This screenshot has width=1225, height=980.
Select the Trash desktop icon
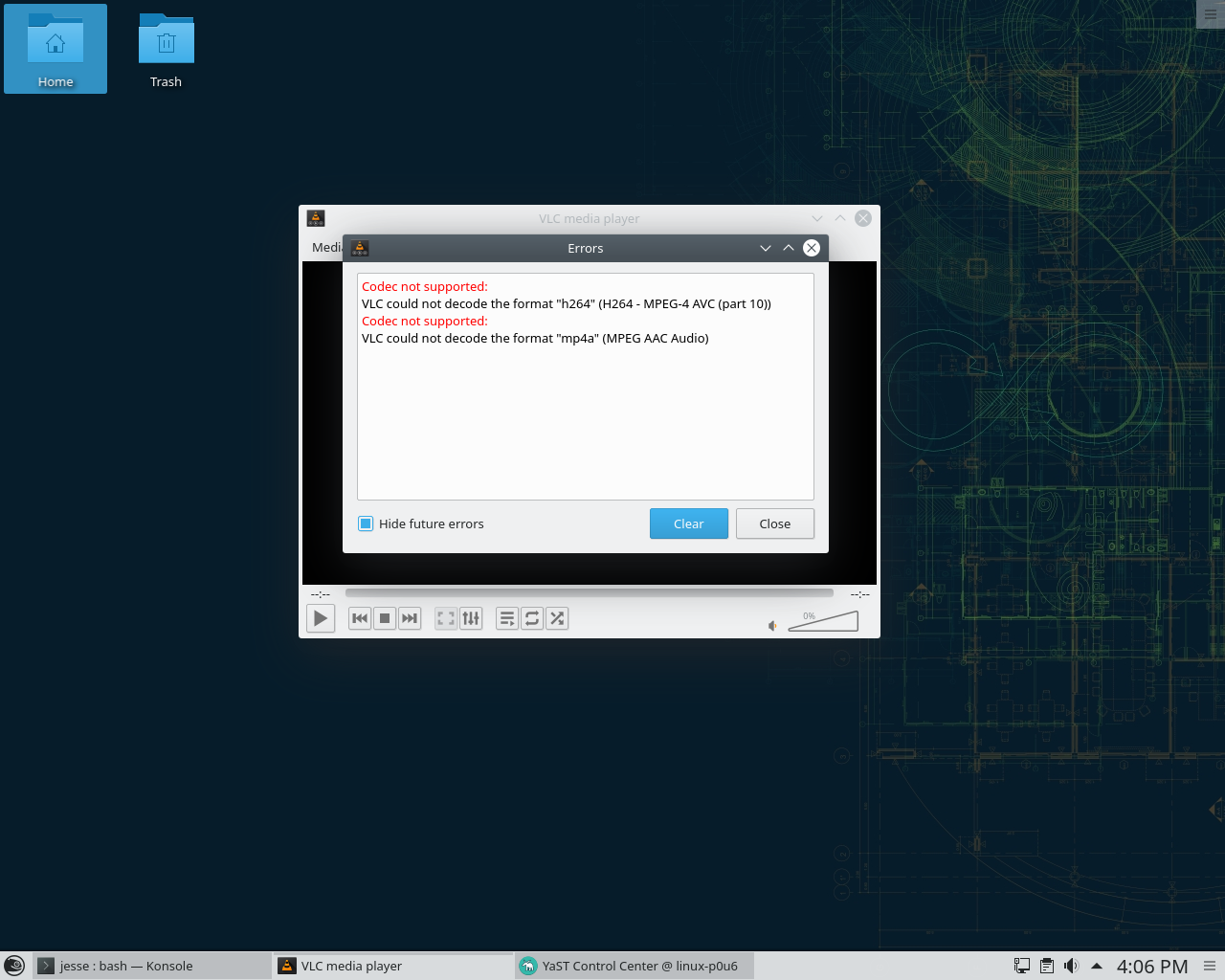(166, 49)
